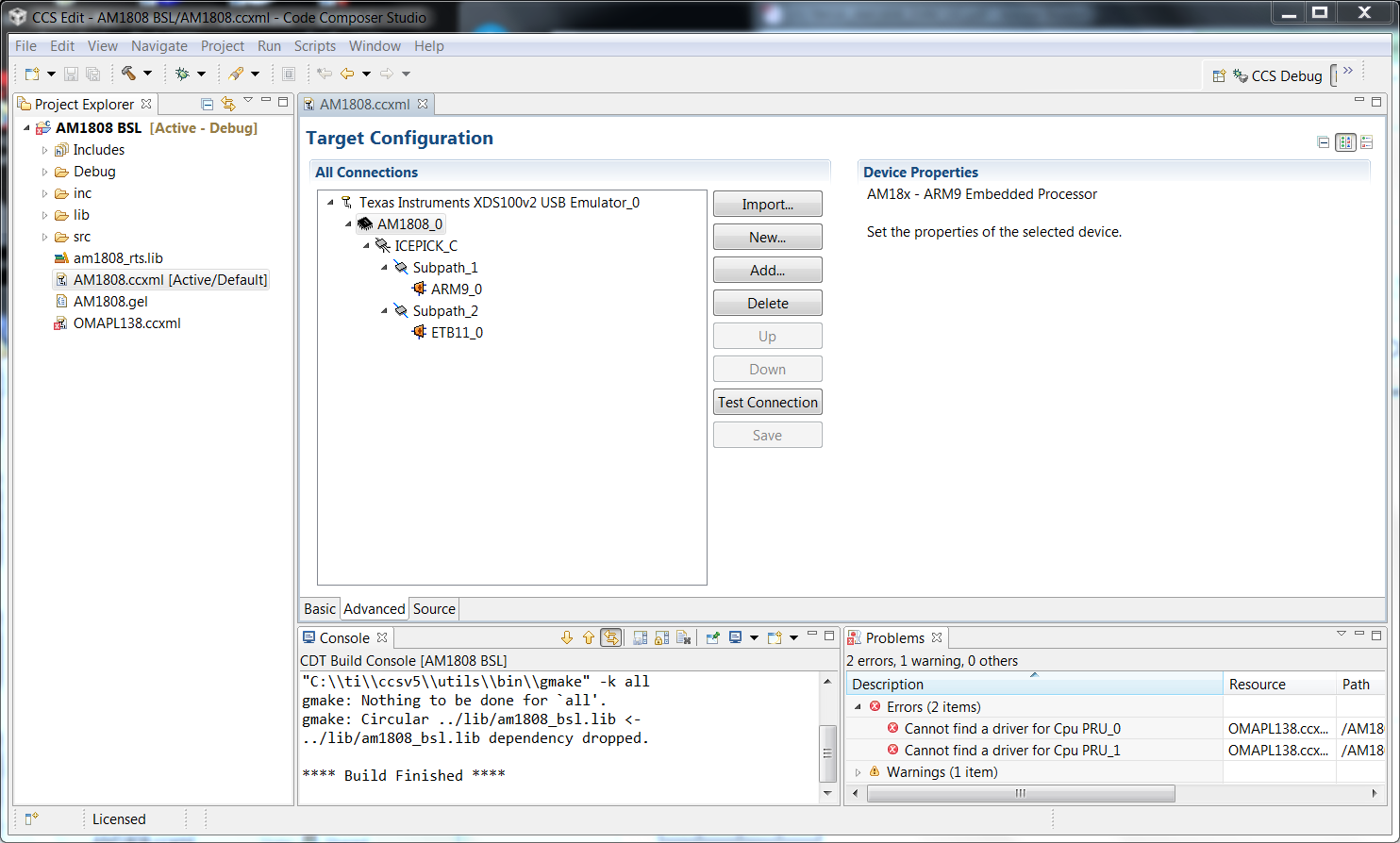The height and width of the screenshot is (843, 1400).
Task: Expand the Debug folder in Project Explorer
Action: tap(44, 172)
